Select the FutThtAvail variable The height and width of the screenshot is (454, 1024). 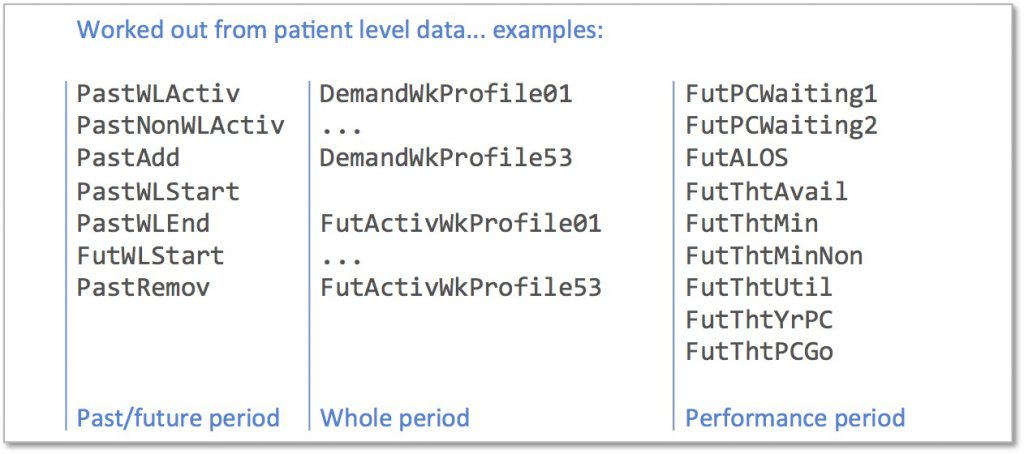click(766, 191)
